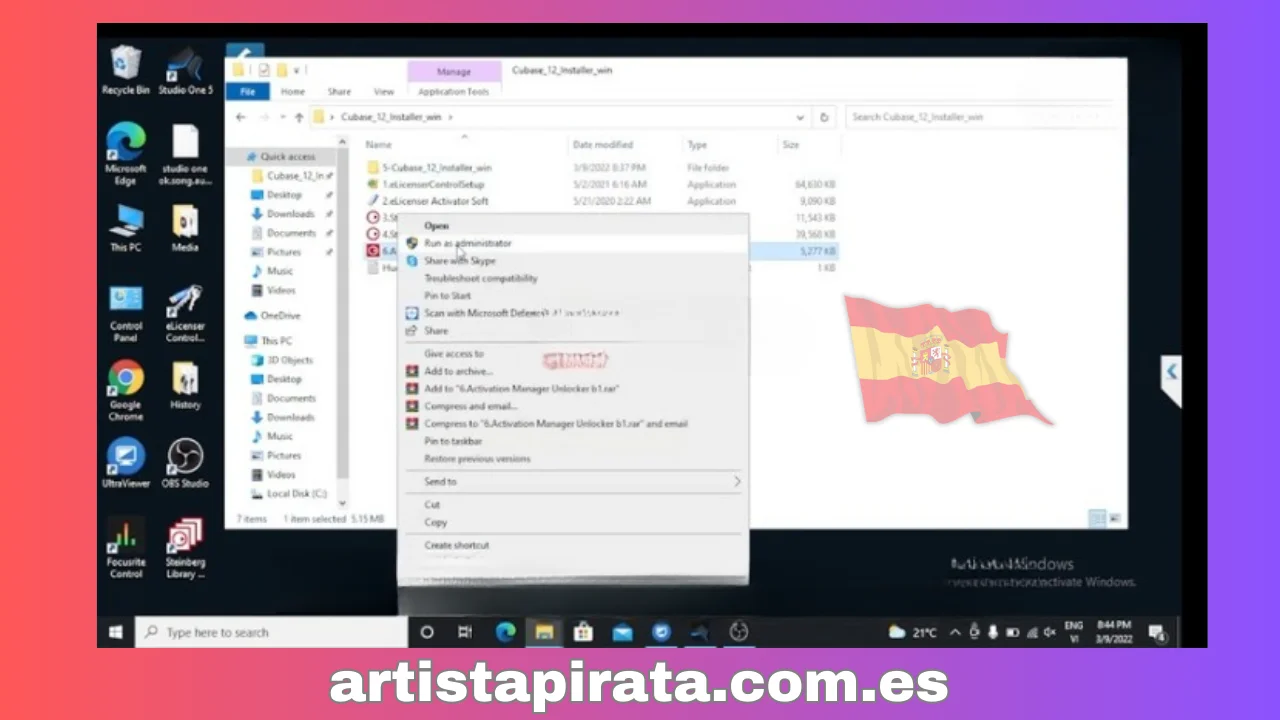Open the View ribbon tab
The height and width of the screenshot is (720, 1280).
(384, 92)
